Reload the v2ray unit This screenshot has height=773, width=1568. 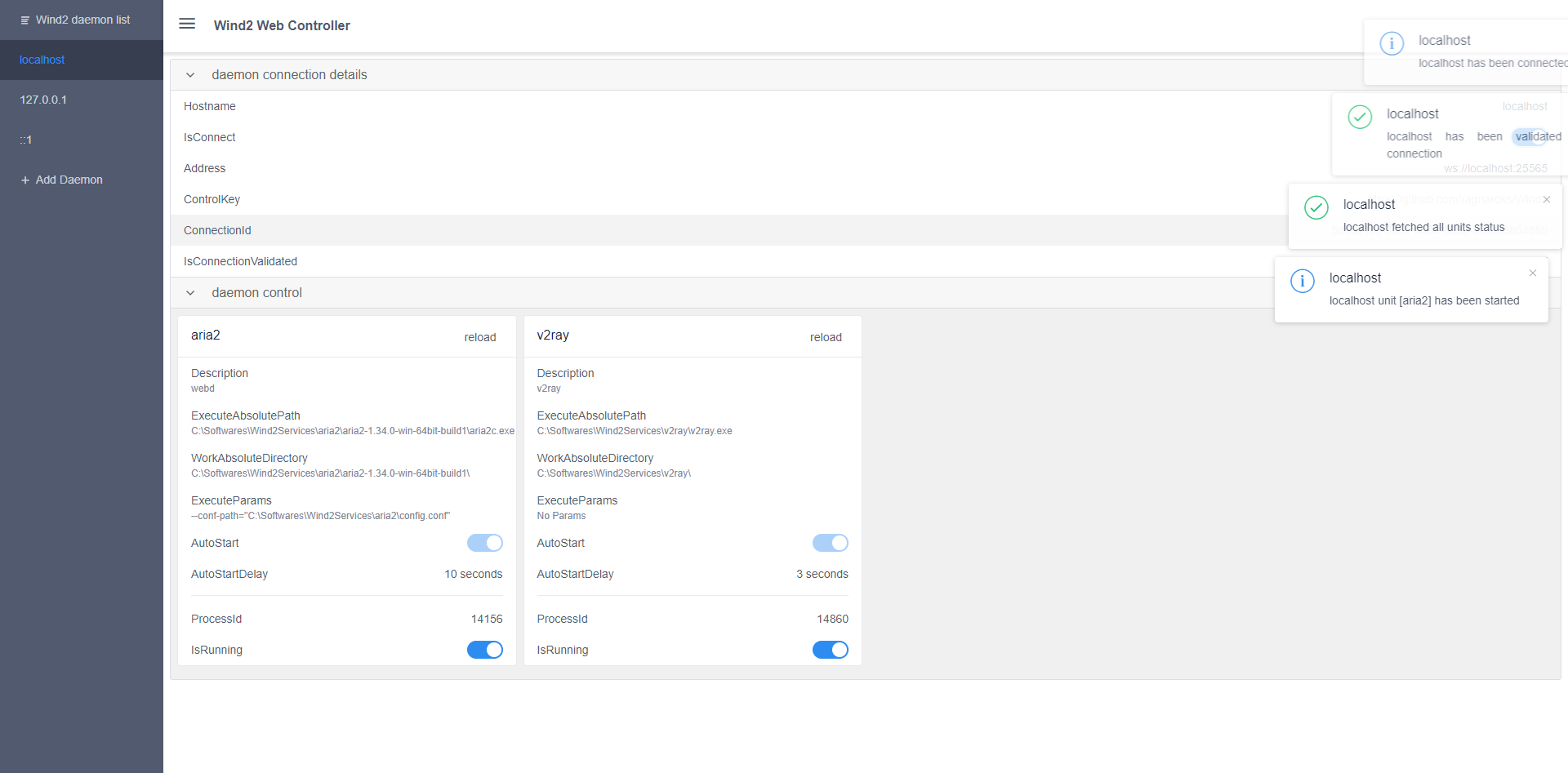click(x=826, y=337)
